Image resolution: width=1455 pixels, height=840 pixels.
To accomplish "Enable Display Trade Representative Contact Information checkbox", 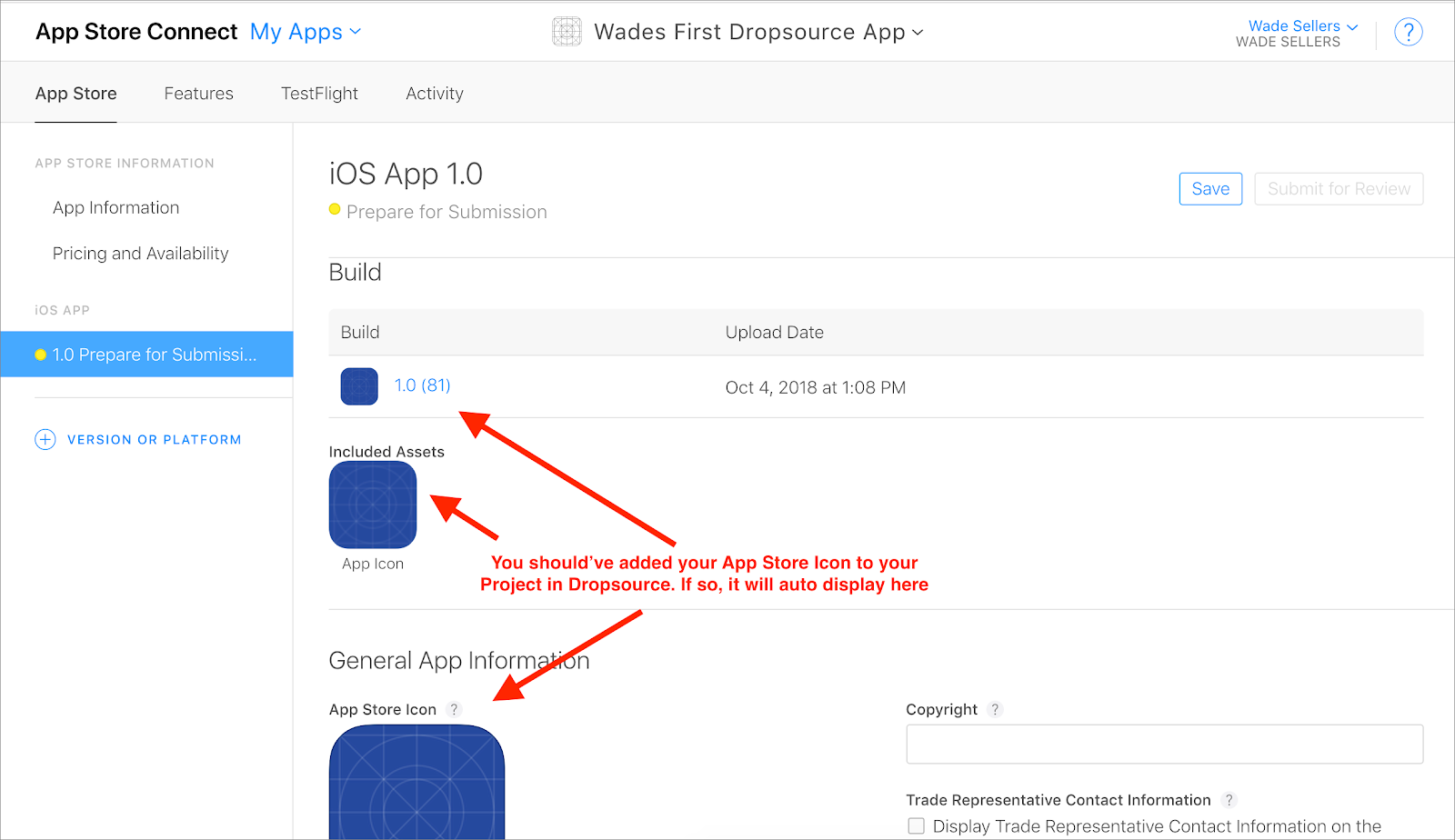I will (x=916, y=826).
